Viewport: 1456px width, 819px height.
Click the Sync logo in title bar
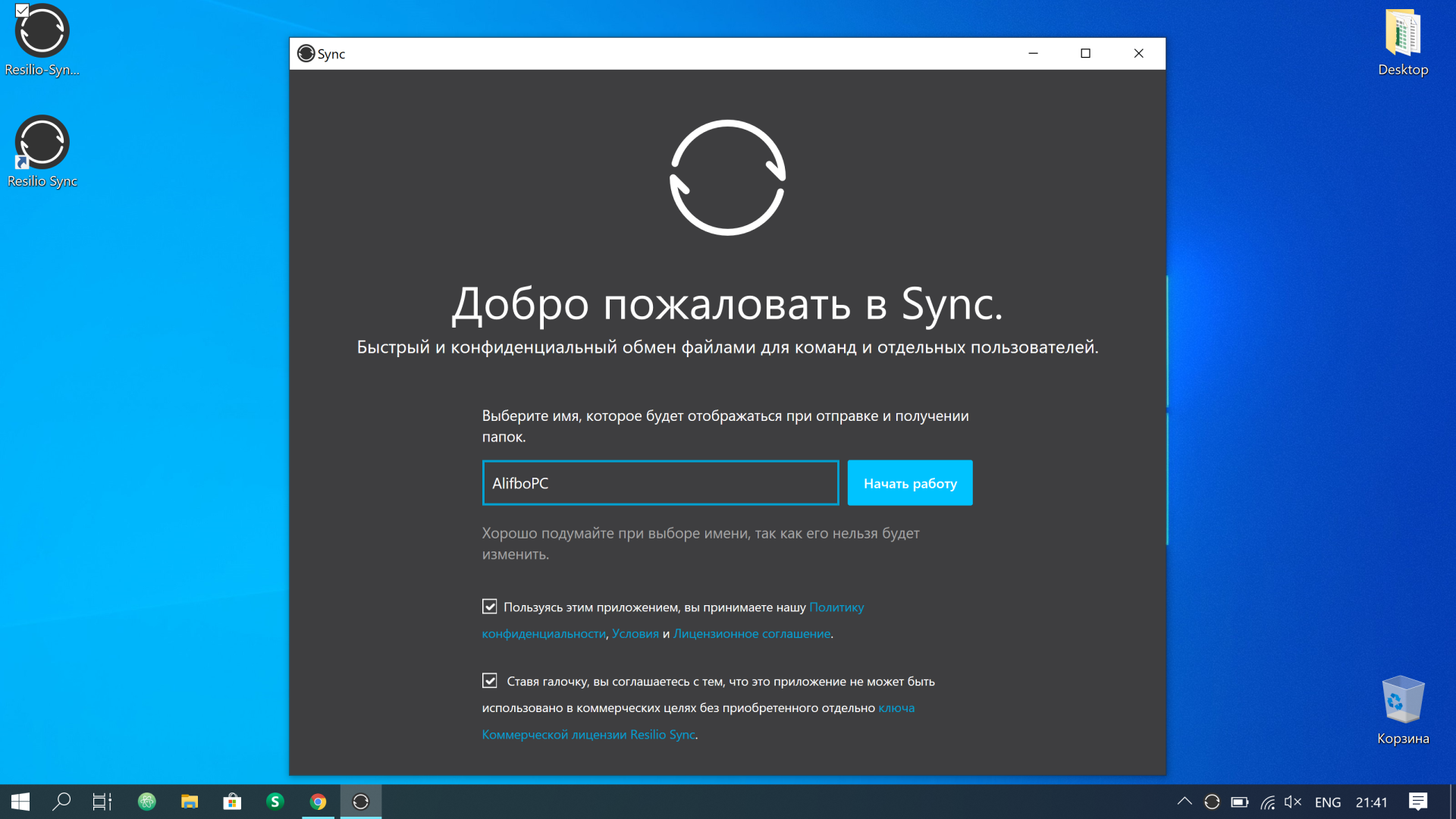306,54
